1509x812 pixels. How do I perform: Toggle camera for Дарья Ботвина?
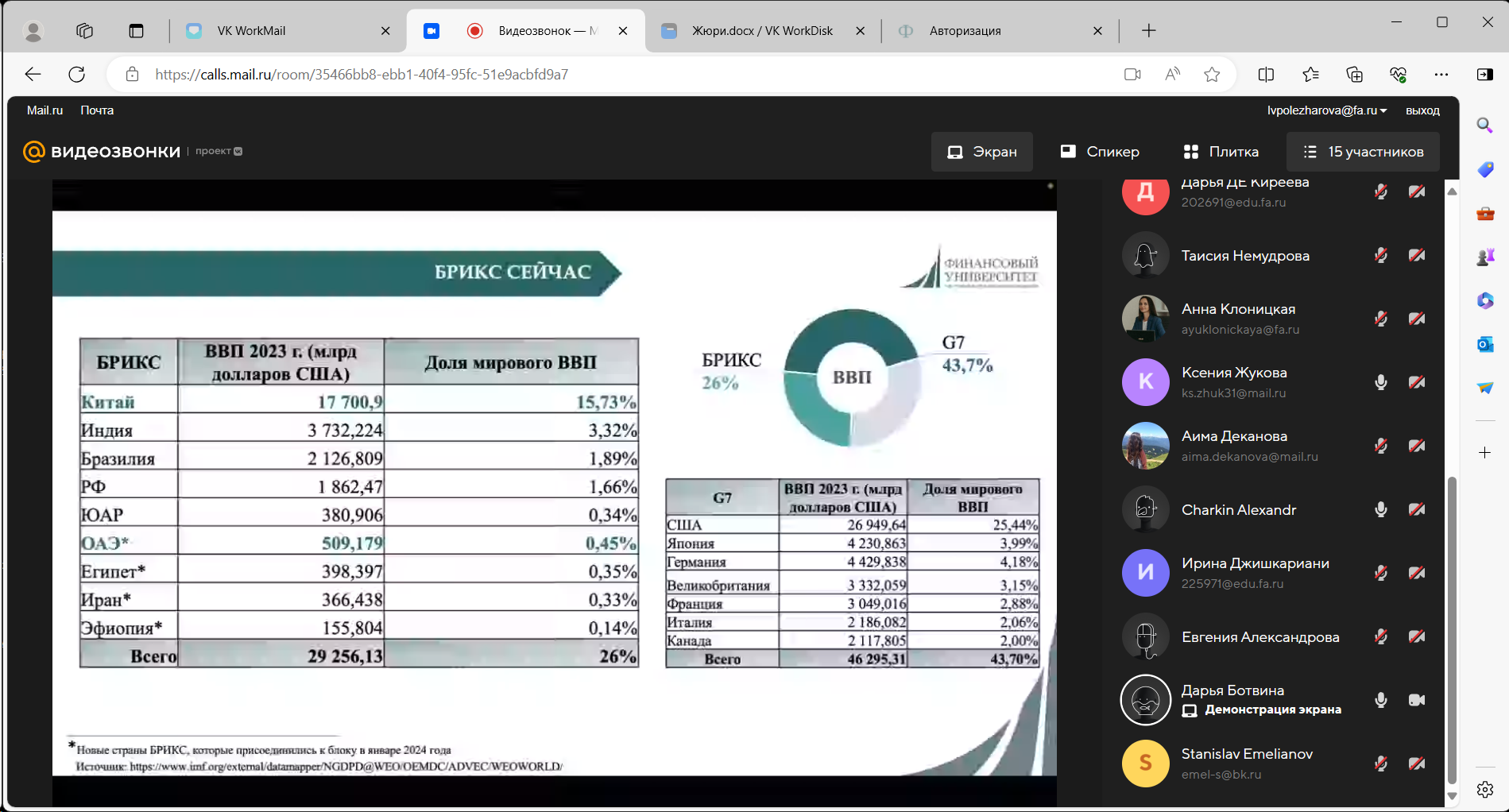[x=1416, y=700]
